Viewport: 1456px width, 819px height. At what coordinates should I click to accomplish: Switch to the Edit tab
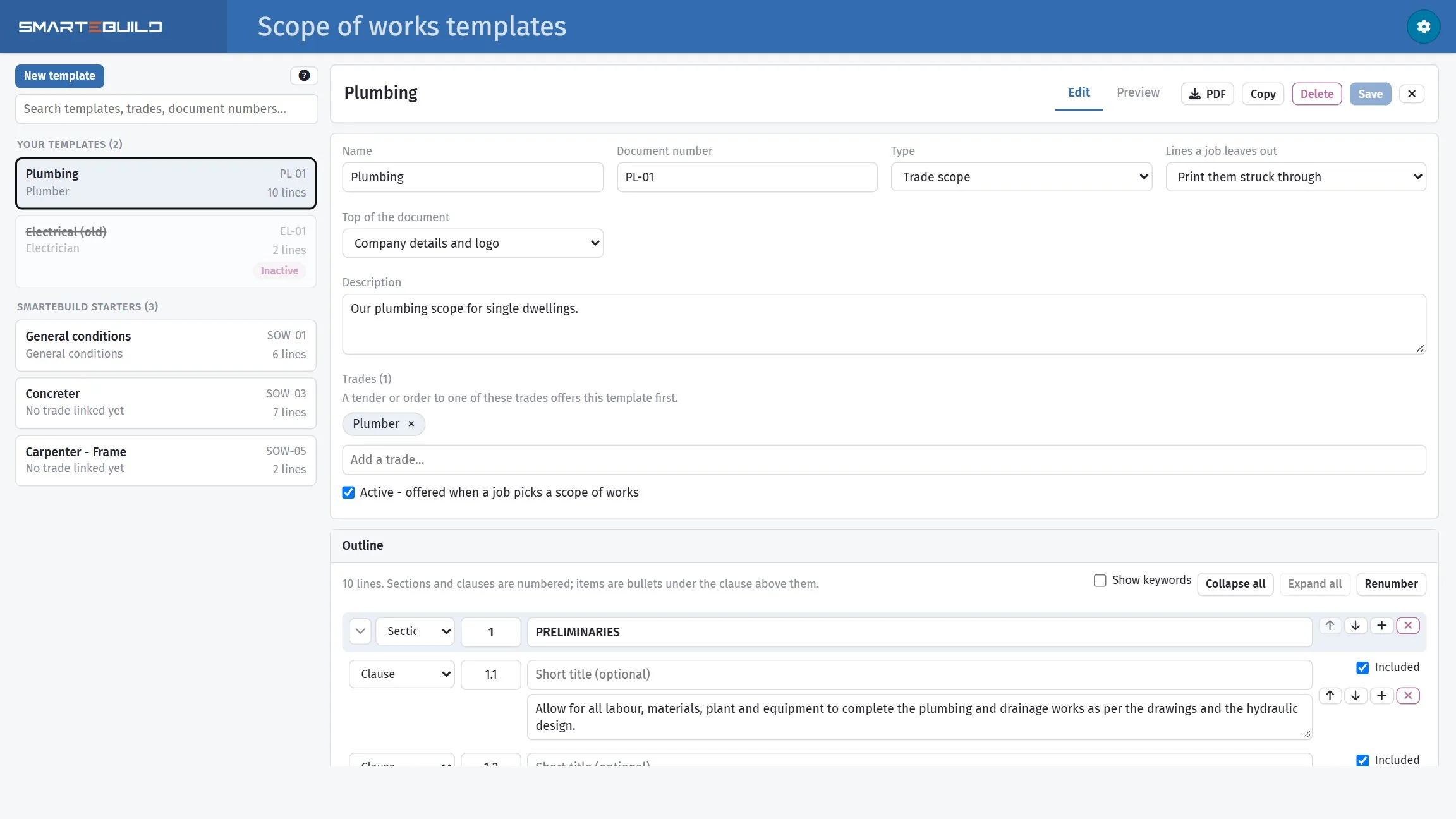(1079, 93)
